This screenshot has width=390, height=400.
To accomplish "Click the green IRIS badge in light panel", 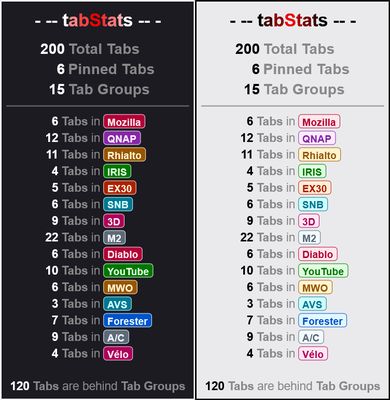I will (312, 171).
